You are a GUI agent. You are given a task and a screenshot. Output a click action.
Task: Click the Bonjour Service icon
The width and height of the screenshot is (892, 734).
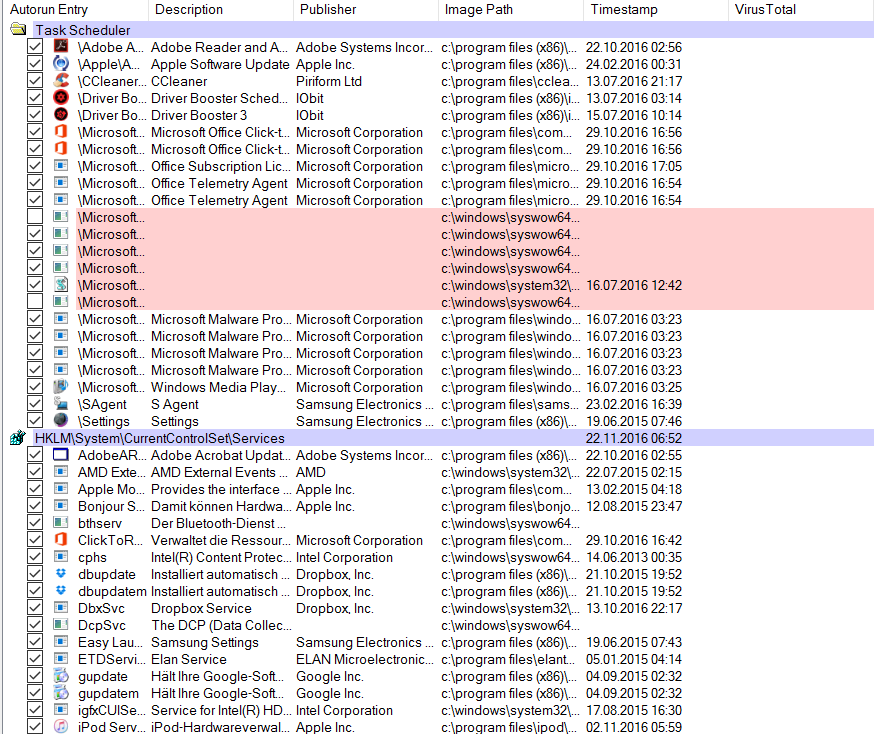[x=61, y=506]
